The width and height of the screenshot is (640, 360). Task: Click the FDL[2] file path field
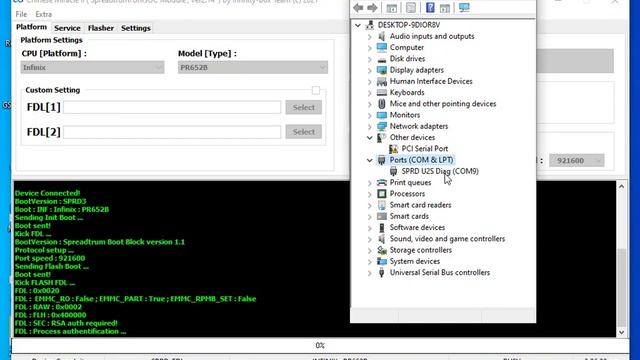click(172, 132)
